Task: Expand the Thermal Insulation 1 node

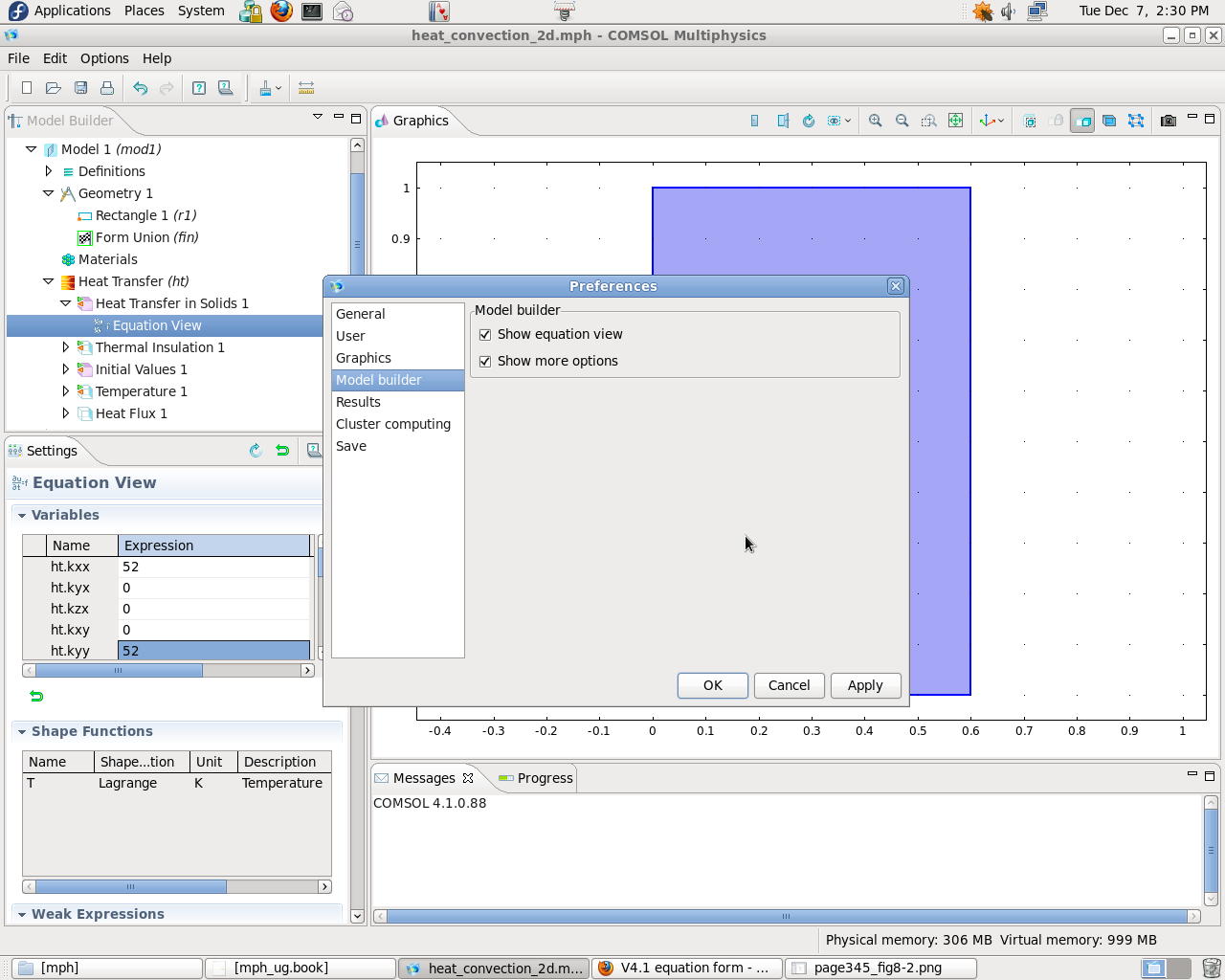Action: [66, 347]
